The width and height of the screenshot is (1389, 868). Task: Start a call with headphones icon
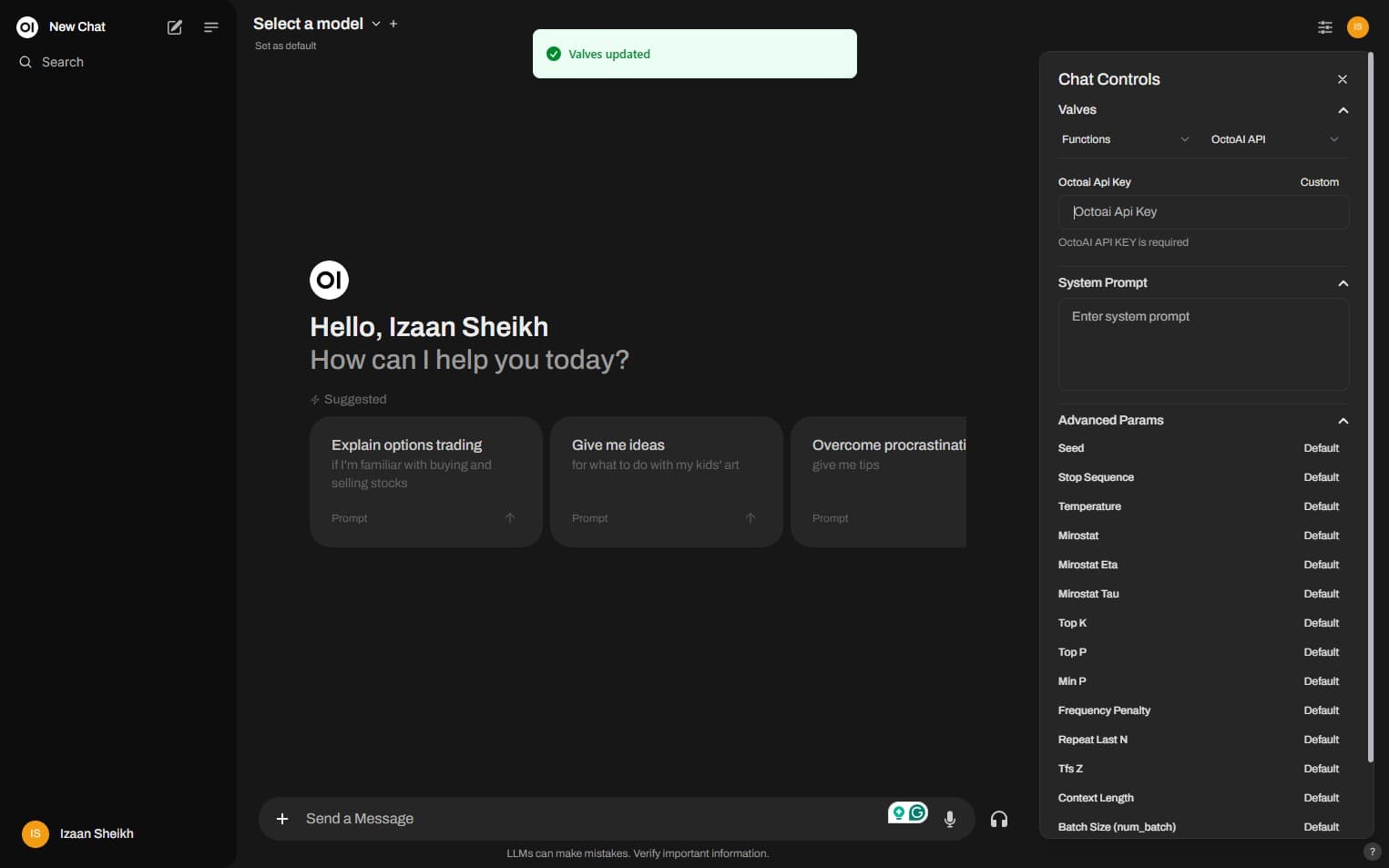click(x=999, y=819)
